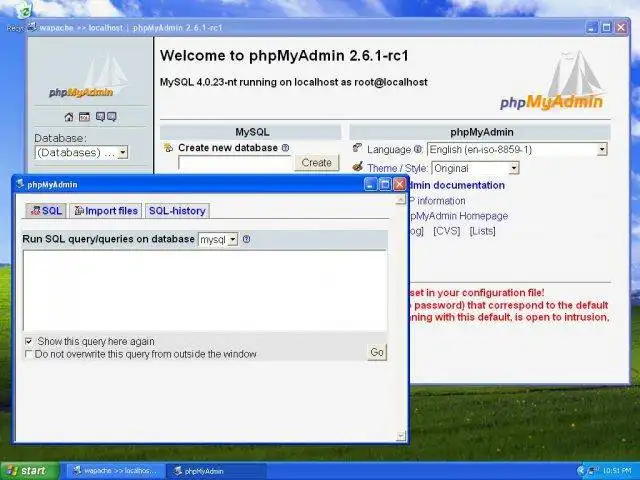Follow the [CVS] link
The width and height of the screenshot is (640, 480).
click(447, 231)
